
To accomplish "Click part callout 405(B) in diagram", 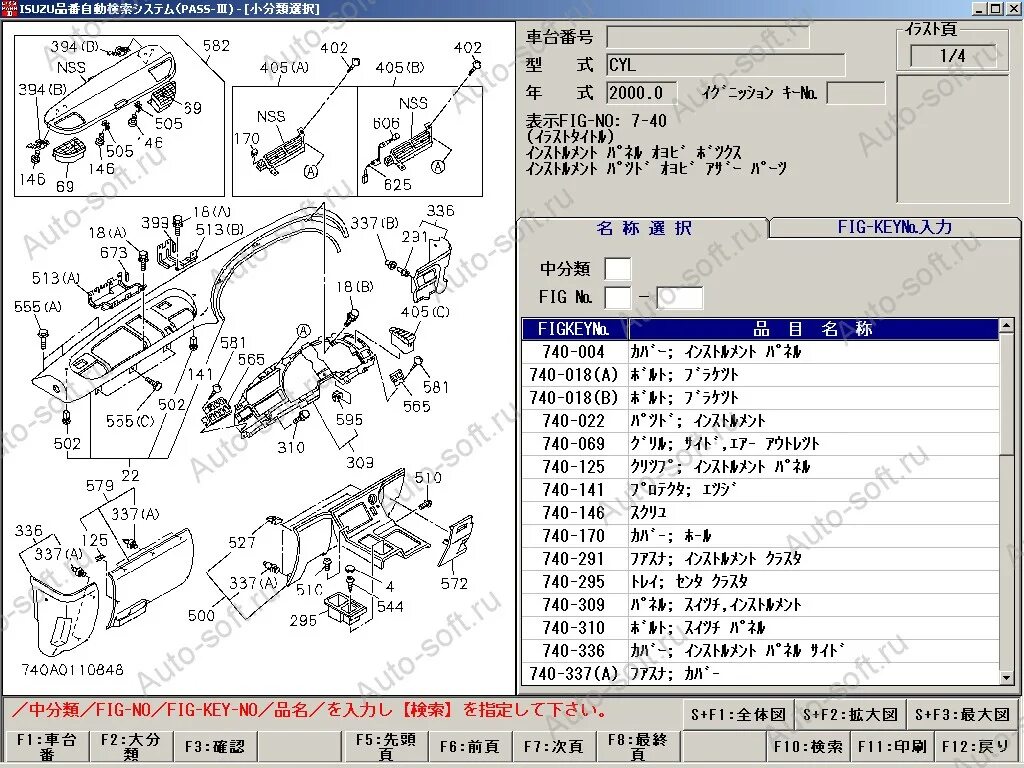I will point(400,67).
